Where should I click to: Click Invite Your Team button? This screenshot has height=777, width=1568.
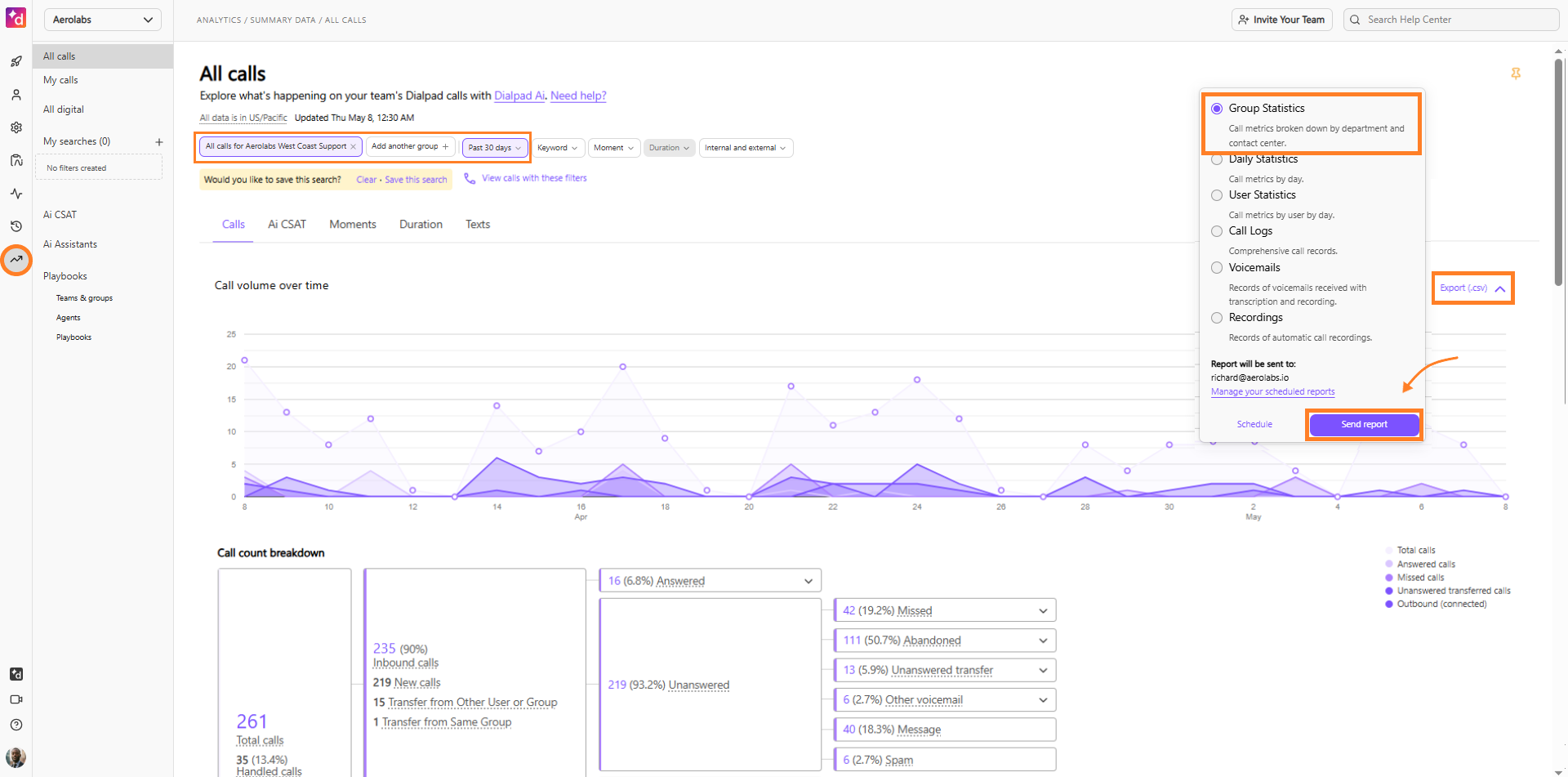tap(1281, 20)
